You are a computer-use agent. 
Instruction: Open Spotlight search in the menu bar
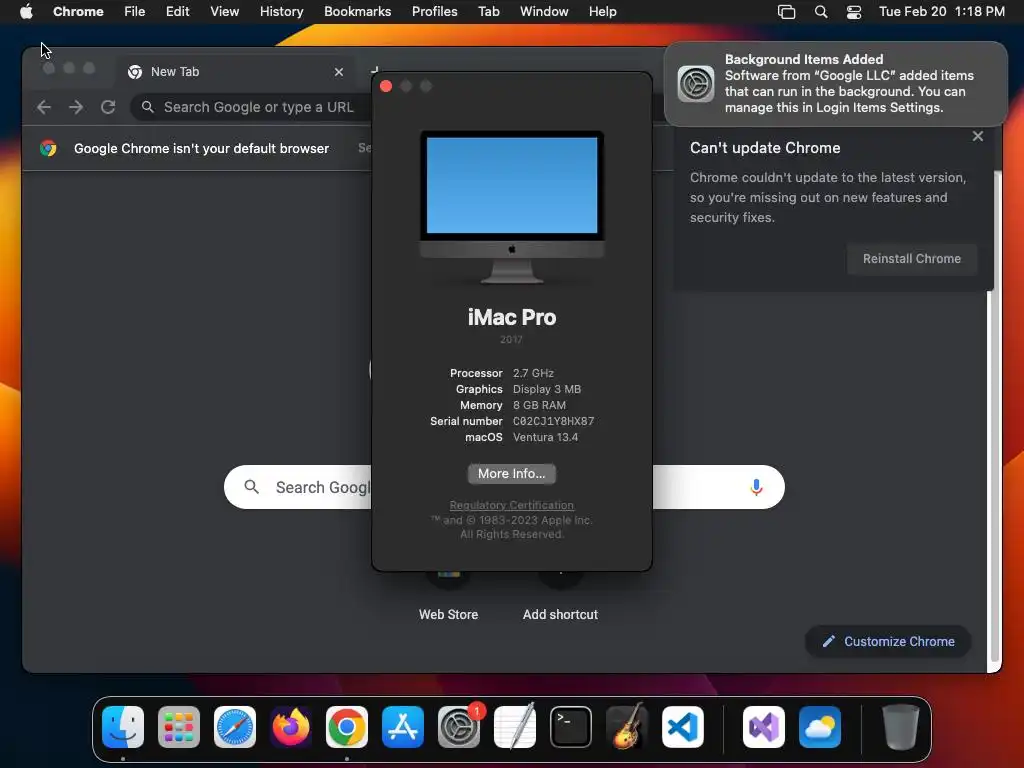[x=821, y=12]
